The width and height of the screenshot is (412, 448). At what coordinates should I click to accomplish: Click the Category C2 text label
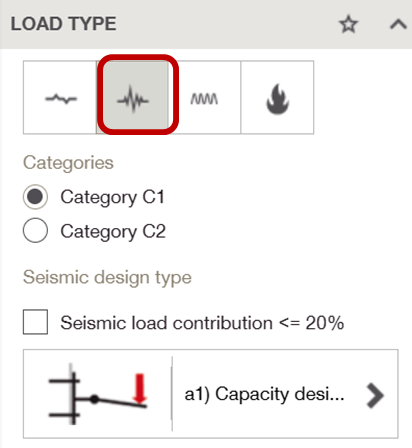(x=113, y=231)
